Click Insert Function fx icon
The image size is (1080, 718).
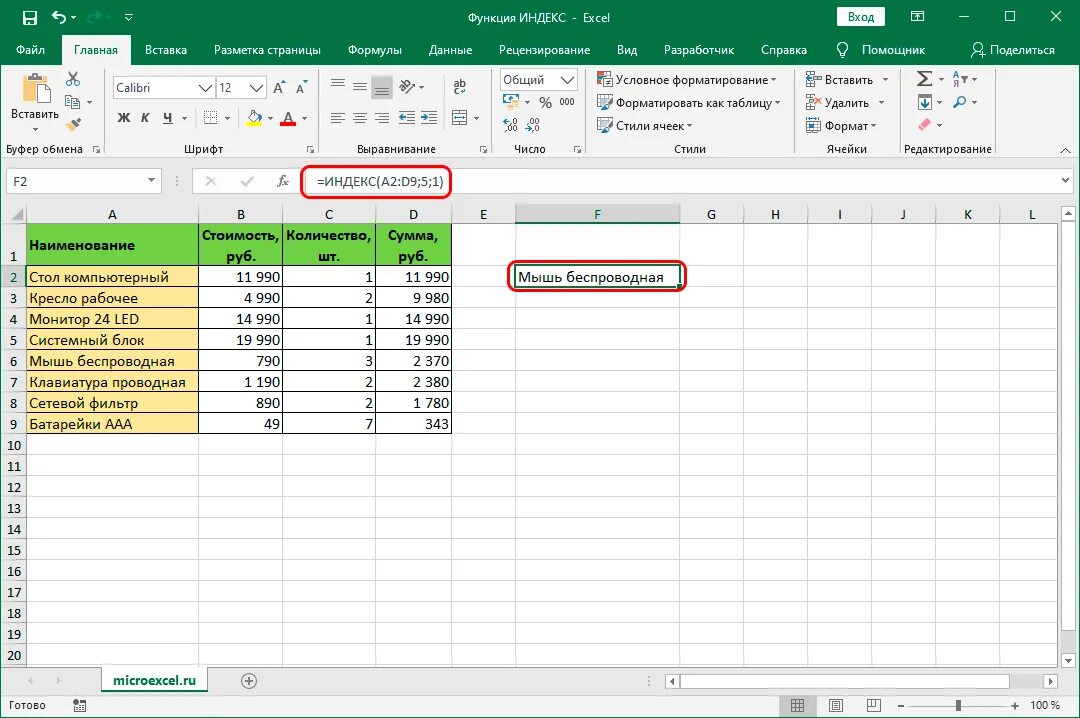click(282, 181)
